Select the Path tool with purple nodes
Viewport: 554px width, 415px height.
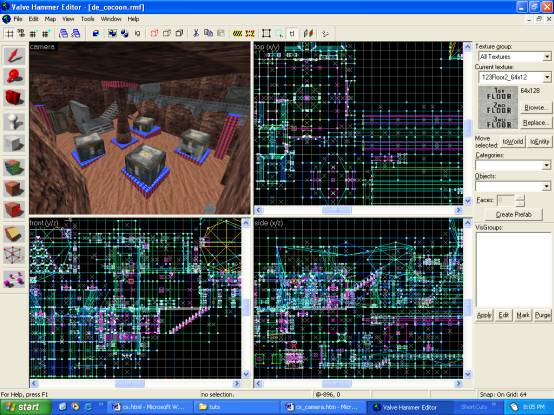pyautogui.click(x=14, y=279)
